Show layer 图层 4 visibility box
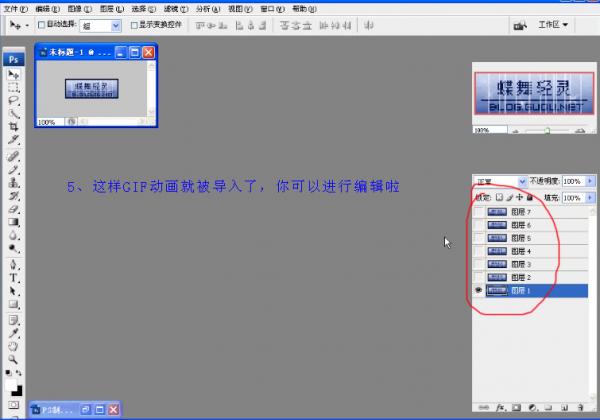Image resolution: width=600 pixels, height=420 pixels. [478, 251]
